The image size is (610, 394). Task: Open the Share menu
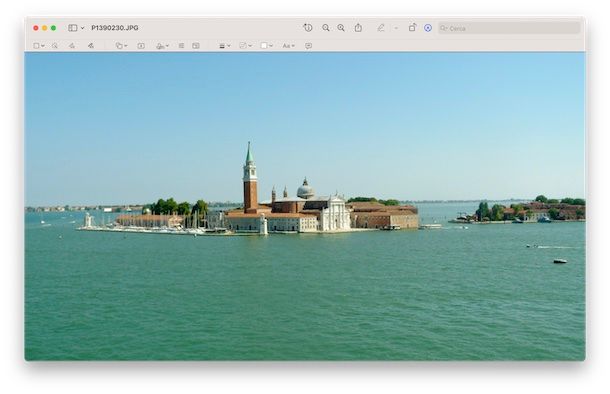coord(358,28)
